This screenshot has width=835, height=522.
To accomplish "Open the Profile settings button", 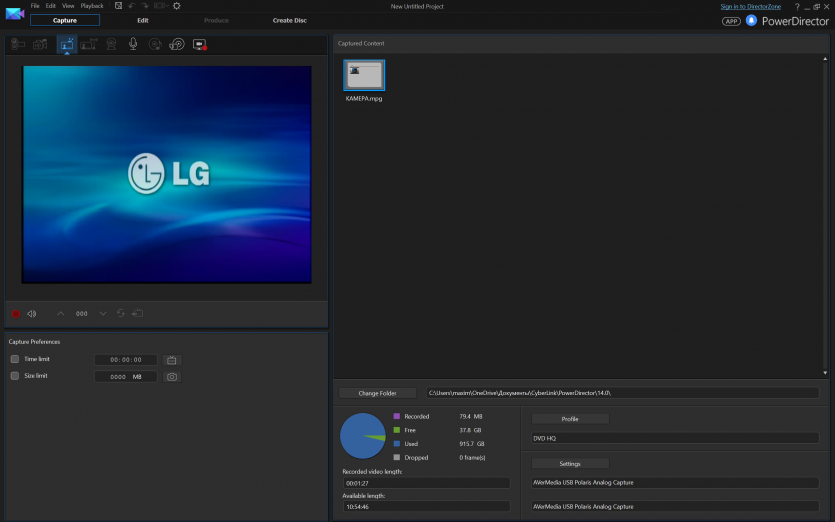I will click(570, 419).
